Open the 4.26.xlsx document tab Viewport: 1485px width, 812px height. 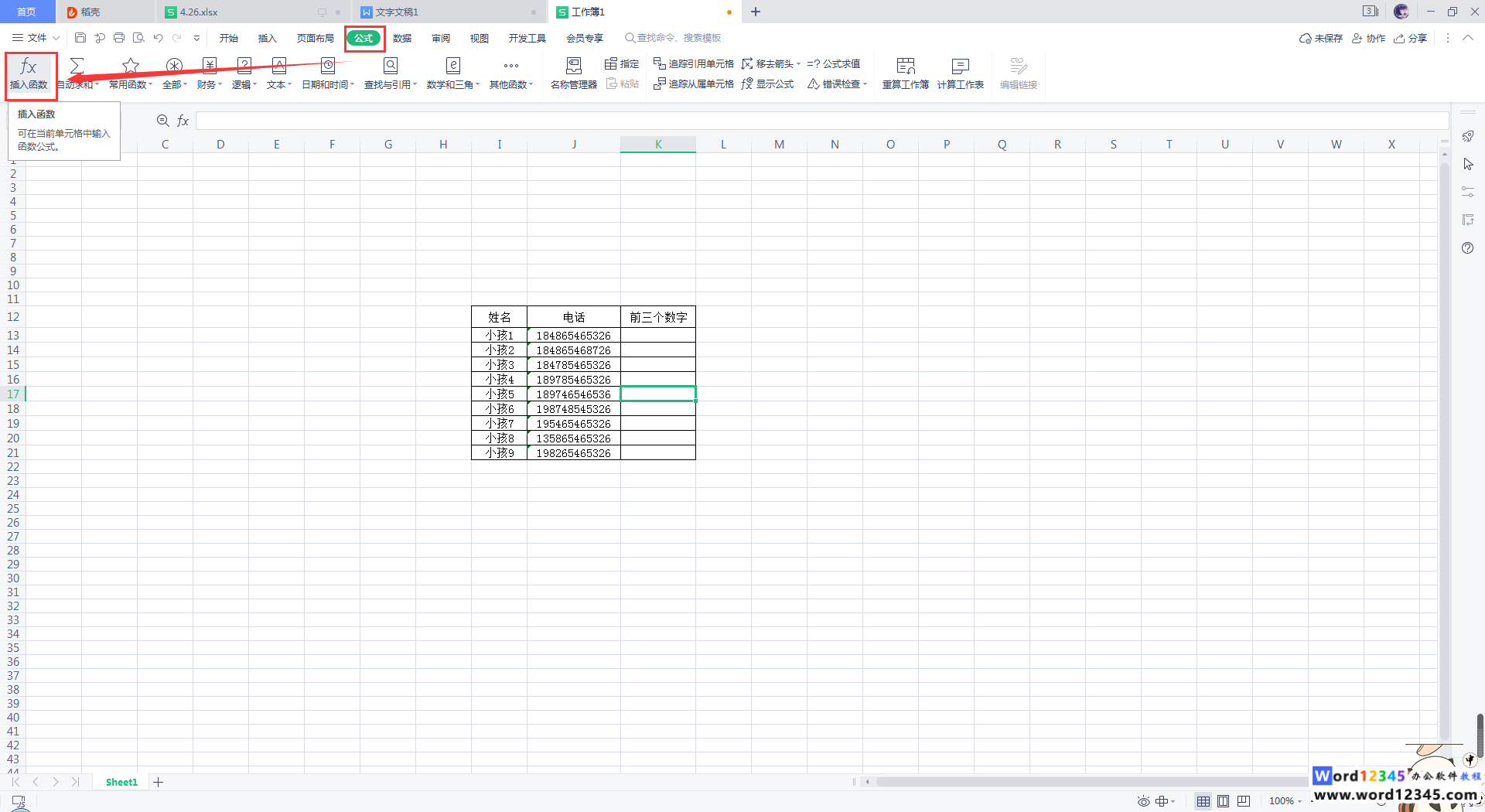199,12
